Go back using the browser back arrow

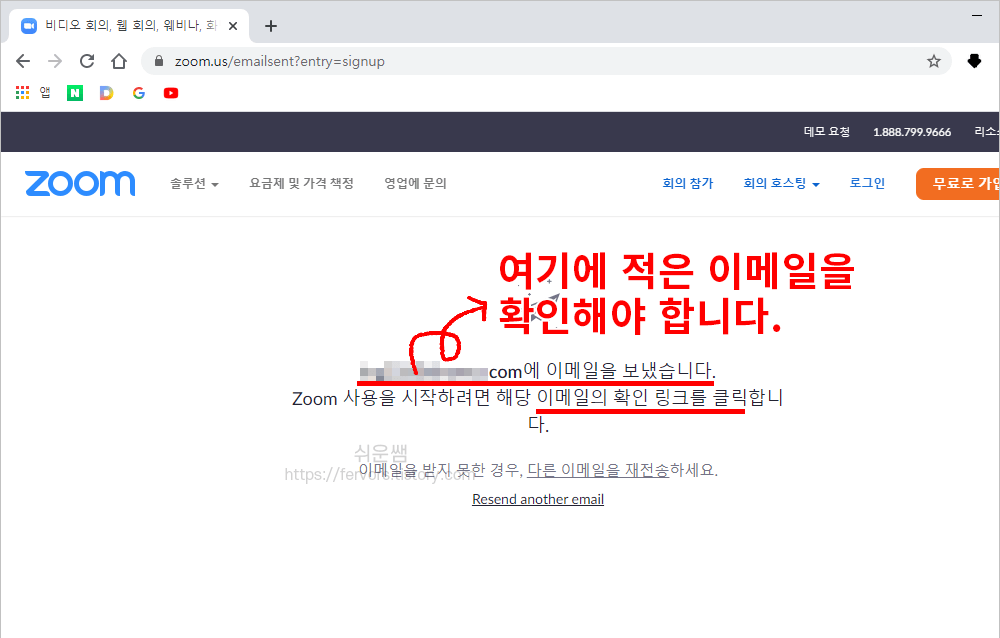23,61
